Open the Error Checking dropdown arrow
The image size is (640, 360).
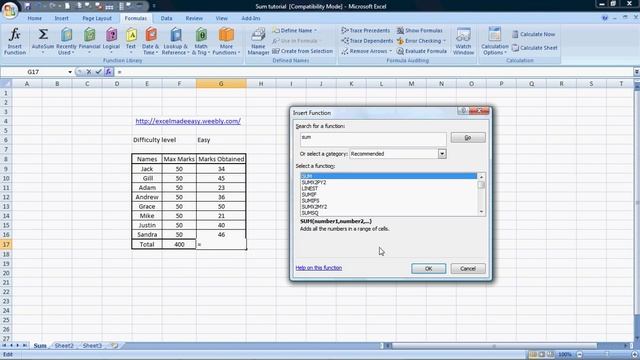point(444,41)
